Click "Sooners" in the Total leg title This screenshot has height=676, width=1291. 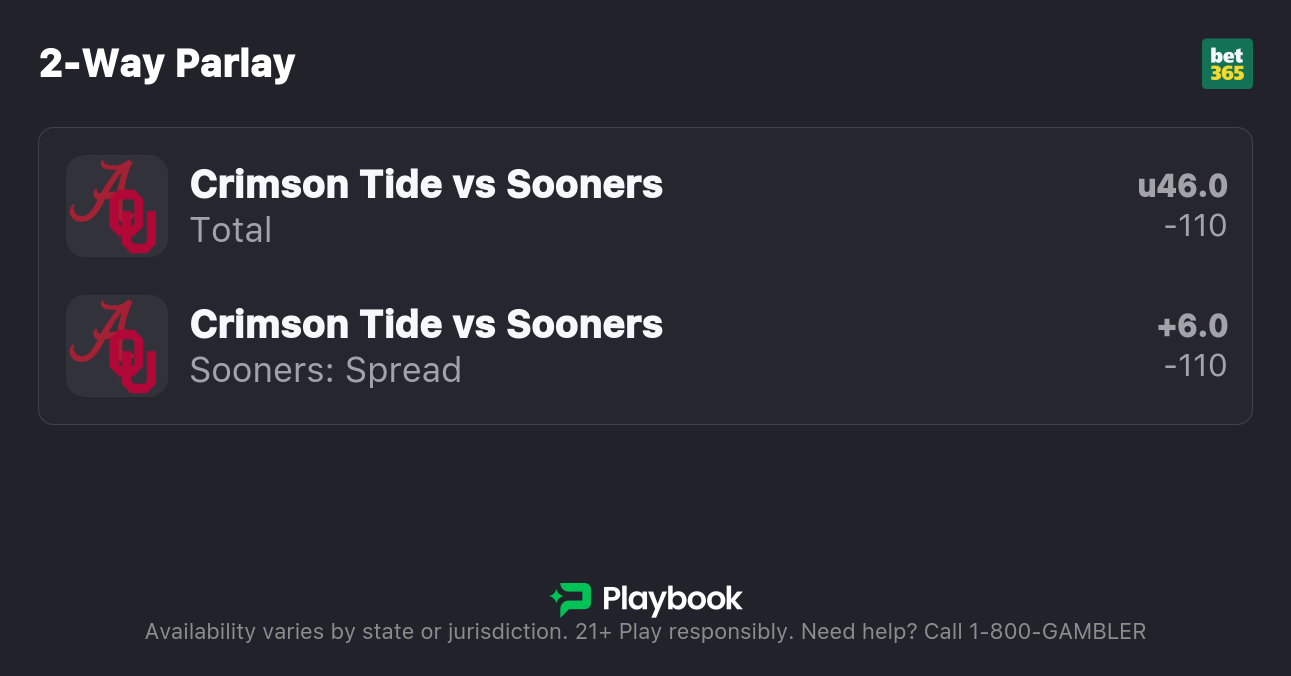[x=584, y=184]
